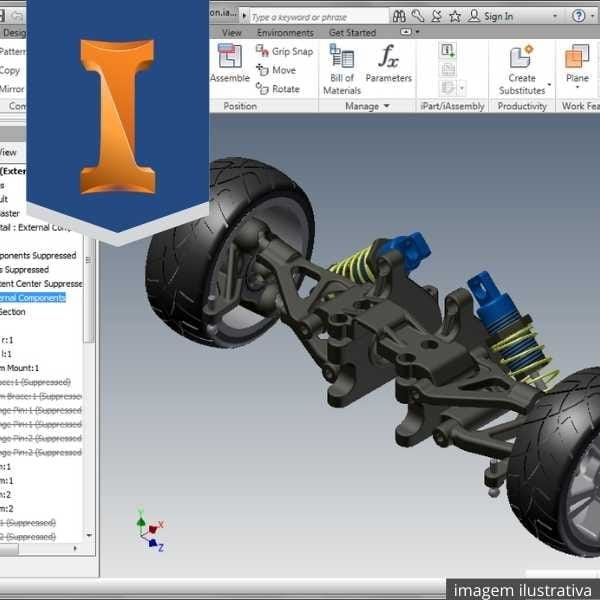Viewport: 600px width, 600px height.
Task: Click Sign In link
Action: 498,16
